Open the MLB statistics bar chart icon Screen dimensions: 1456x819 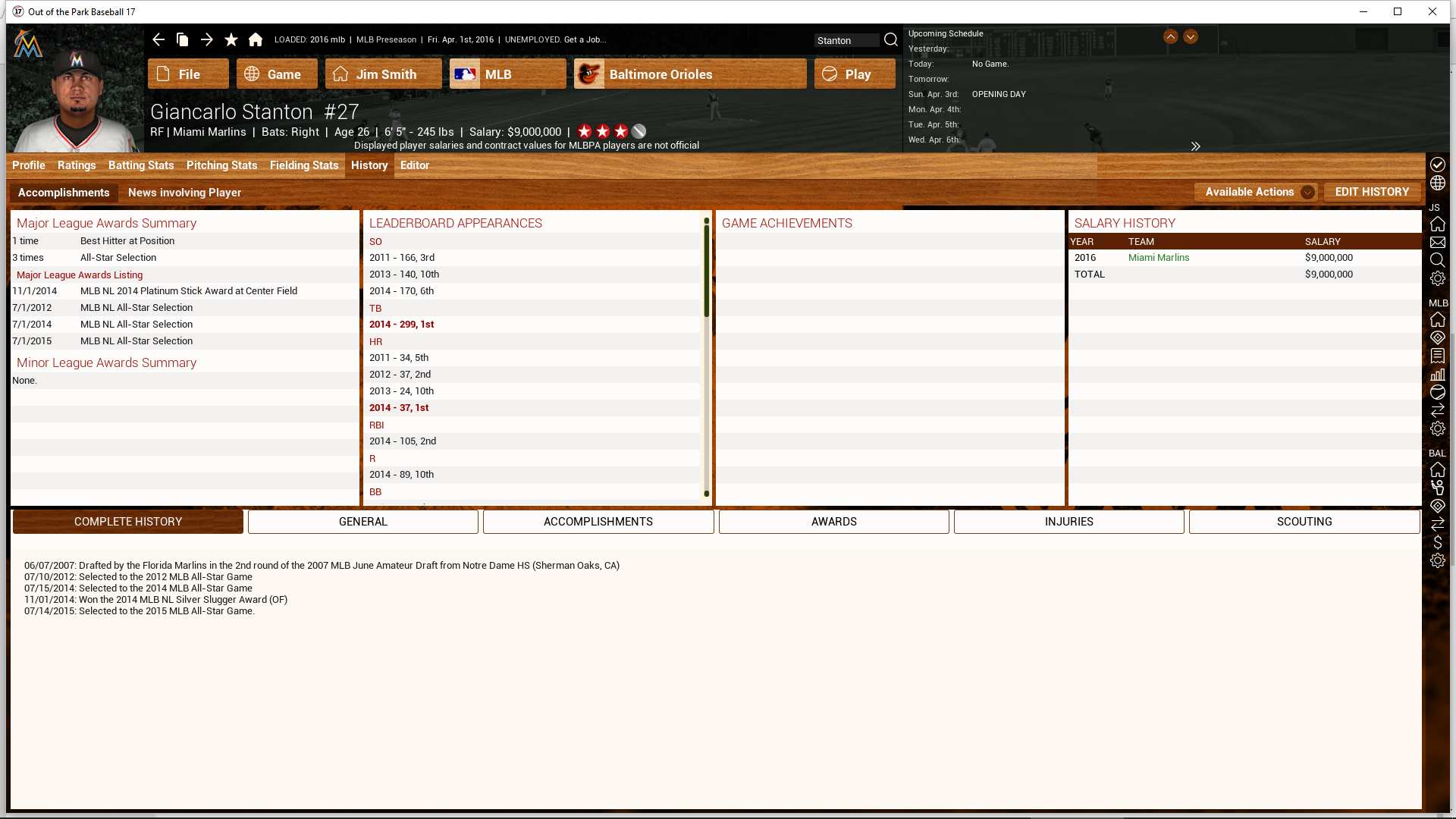(1438, 374)
